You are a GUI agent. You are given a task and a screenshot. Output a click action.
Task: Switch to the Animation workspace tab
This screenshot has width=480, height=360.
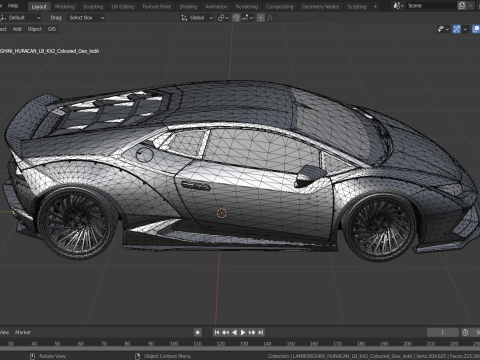pos(216,6)
